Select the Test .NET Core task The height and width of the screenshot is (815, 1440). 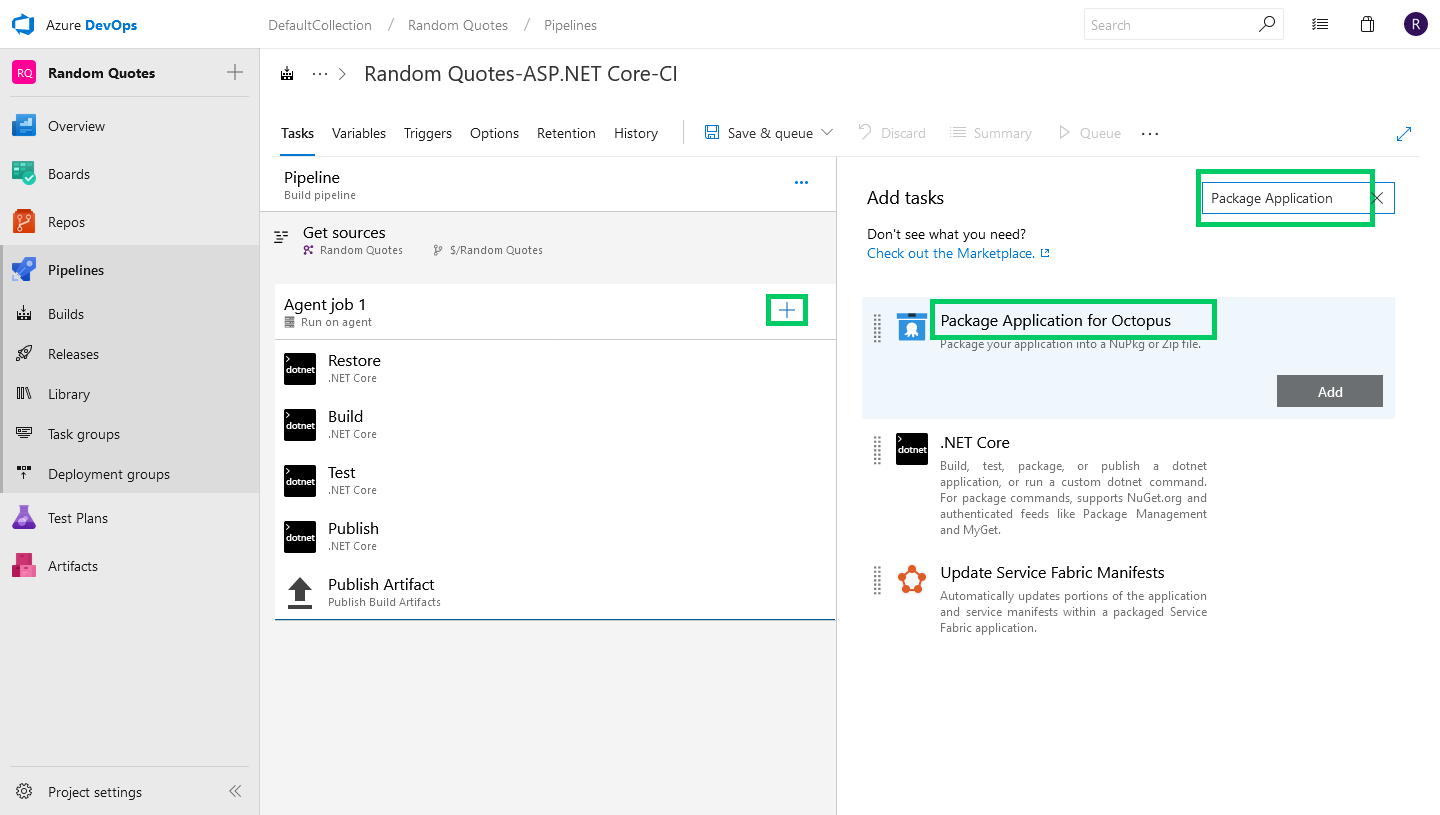[x=554, y=480]
